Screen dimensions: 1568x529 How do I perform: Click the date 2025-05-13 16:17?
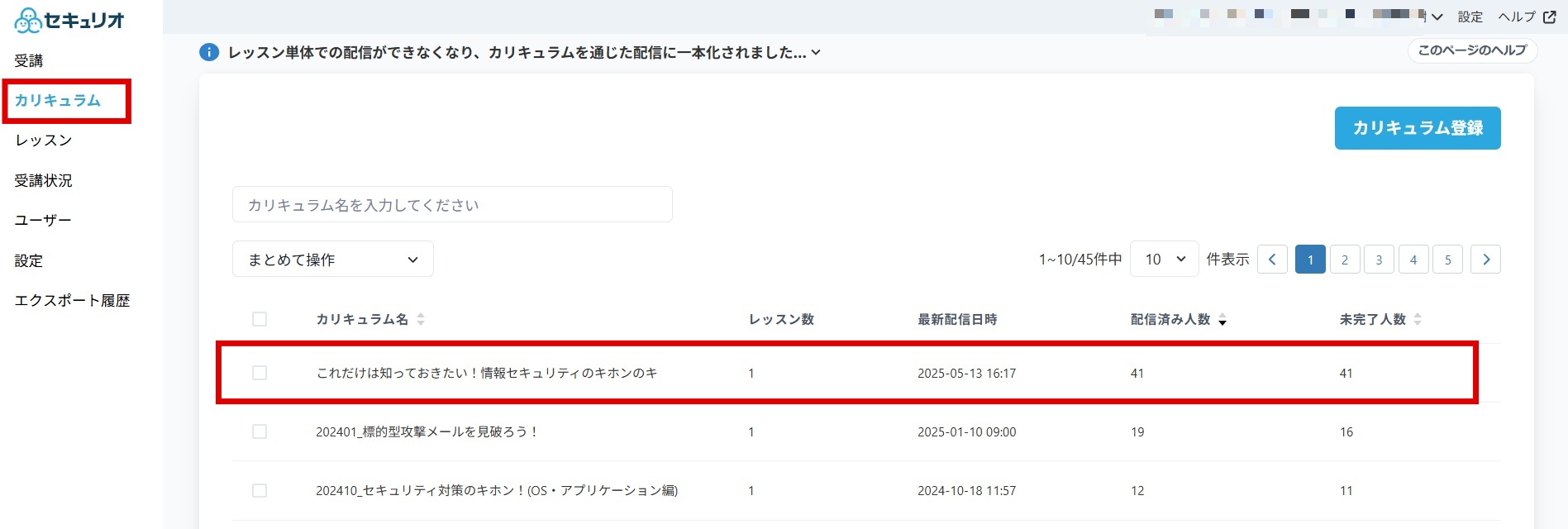click(x=966, y=373)
